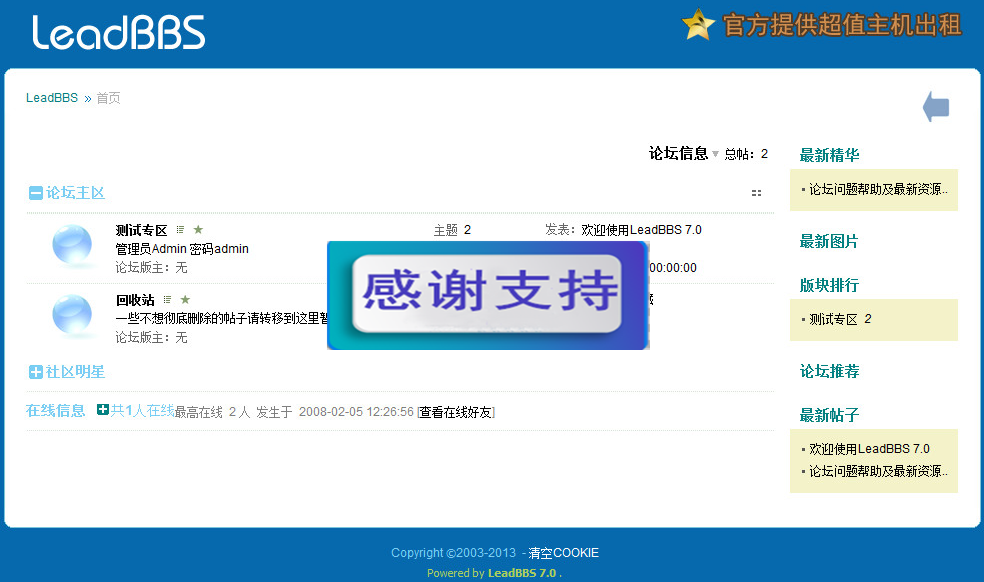Screen dimensions: 984x582
Task: Click the star icon beside 回收站
Action: (185, 299)
